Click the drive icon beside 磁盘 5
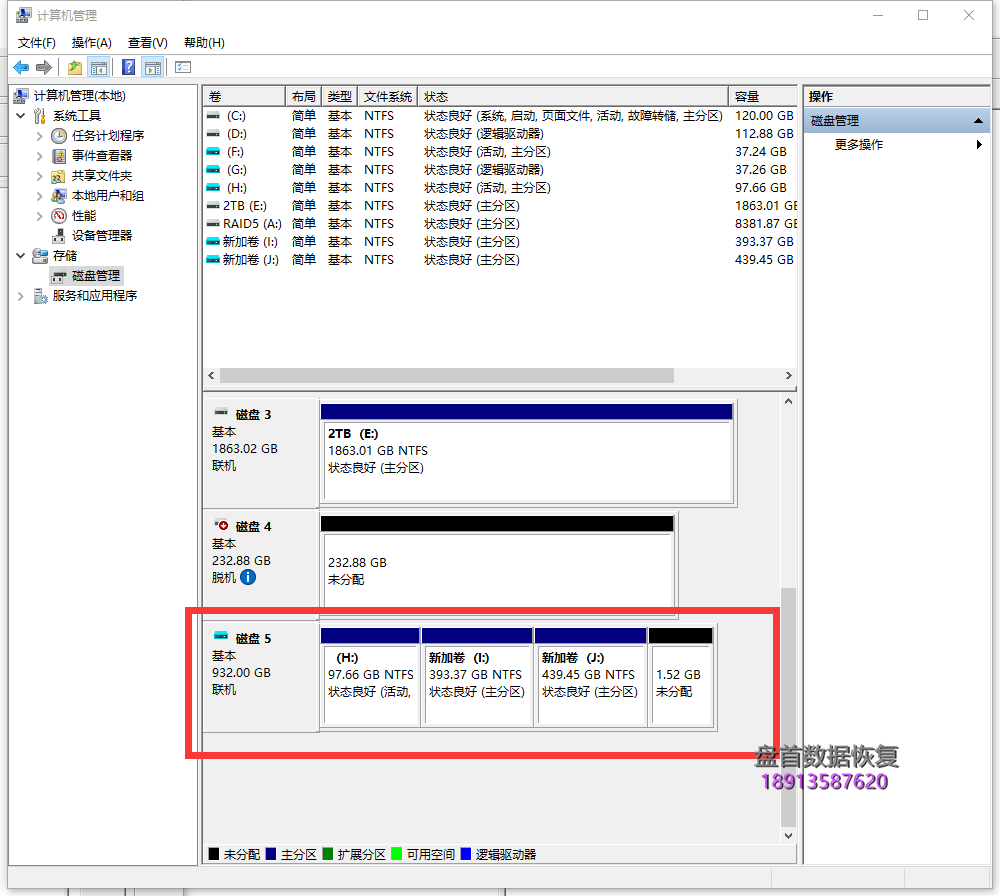This screenshot has width=1000, height=896. 221,636
